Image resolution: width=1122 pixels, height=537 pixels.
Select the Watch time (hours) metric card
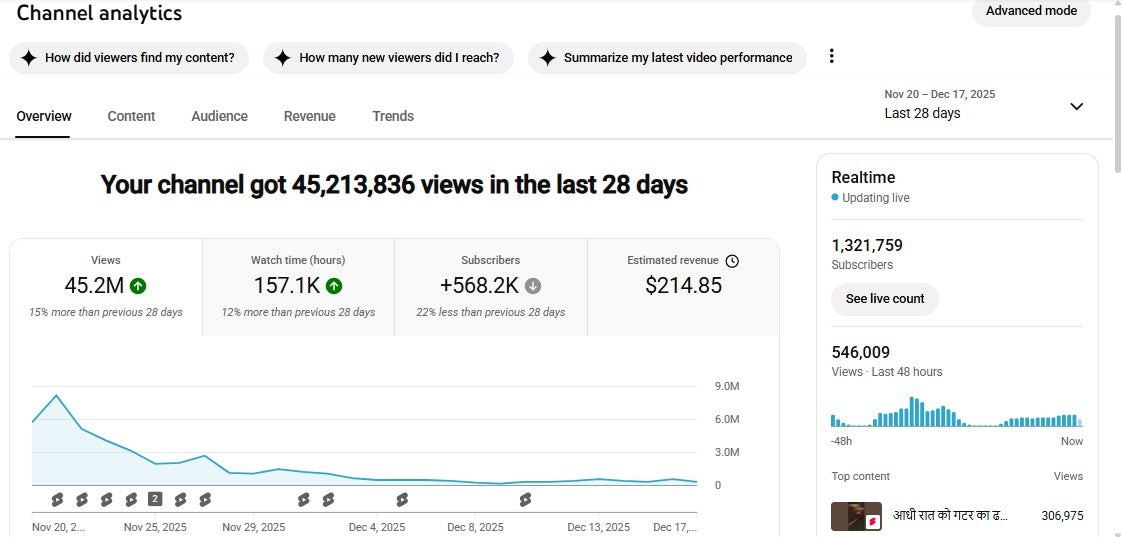(x=298, y=286)
